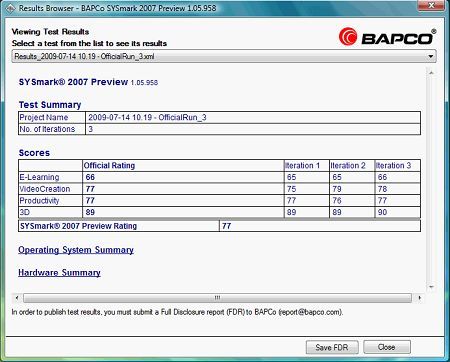Screen dimensions: 450x362
Task: Click E-Learning official rating 66
Action: click(x=90, y=177)
